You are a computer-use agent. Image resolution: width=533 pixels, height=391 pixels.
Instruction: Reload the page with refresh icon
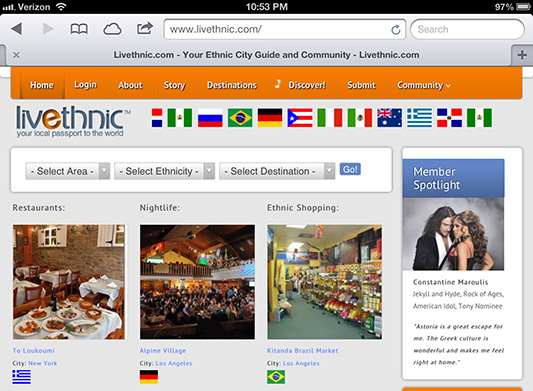pos(396,30)
